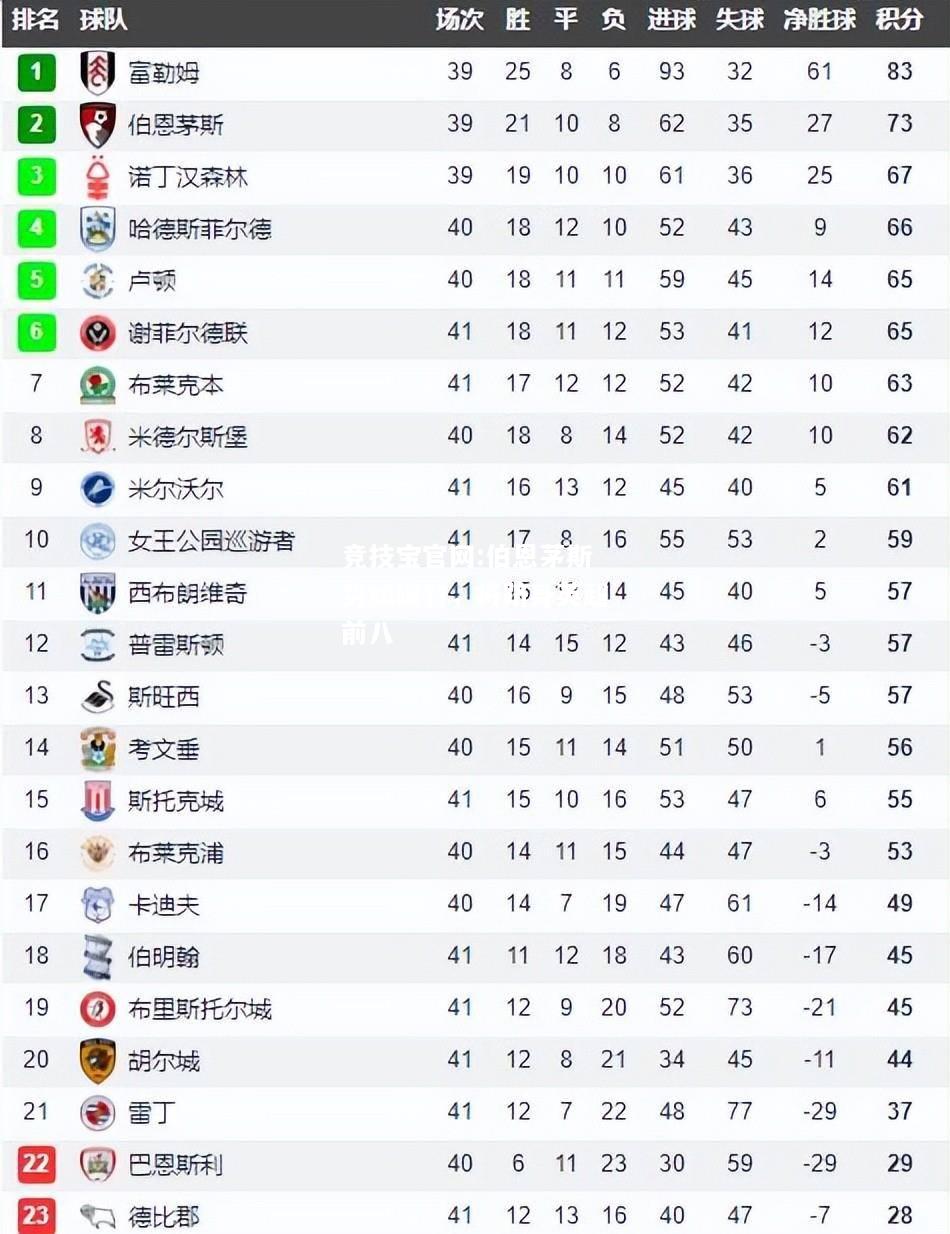This screenshot has height=1234, width=950.
Task: Click the Millwall blue lion crest
Action: [x=98, y=488]
